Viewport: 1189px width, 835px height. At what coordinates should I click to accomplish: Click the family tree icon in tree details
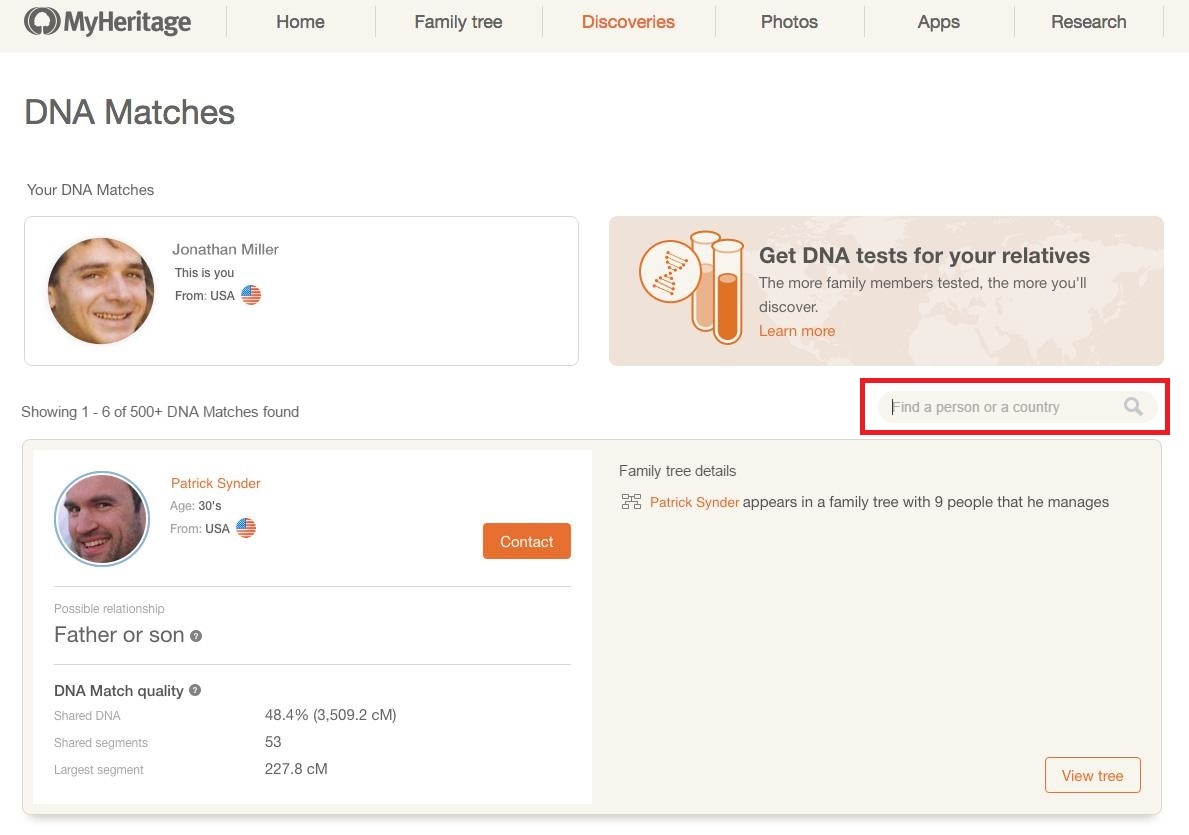(x=631, y=502)
